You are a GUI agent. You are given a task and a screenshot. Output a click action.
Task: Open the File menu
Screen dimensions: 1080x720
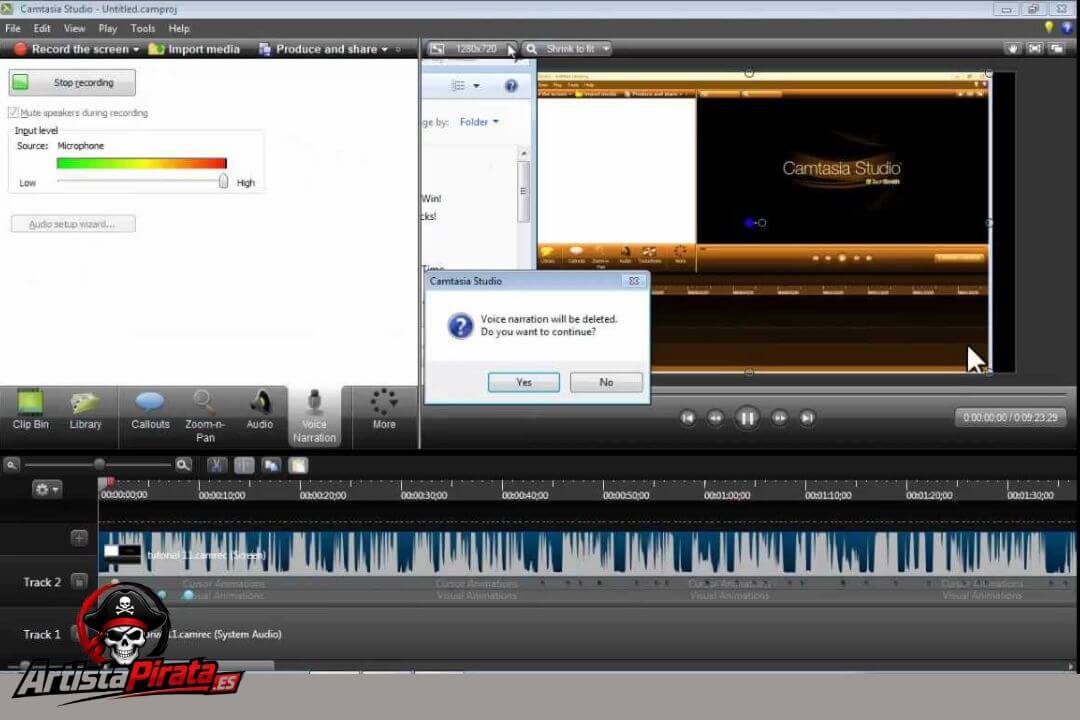click(12, 28)
